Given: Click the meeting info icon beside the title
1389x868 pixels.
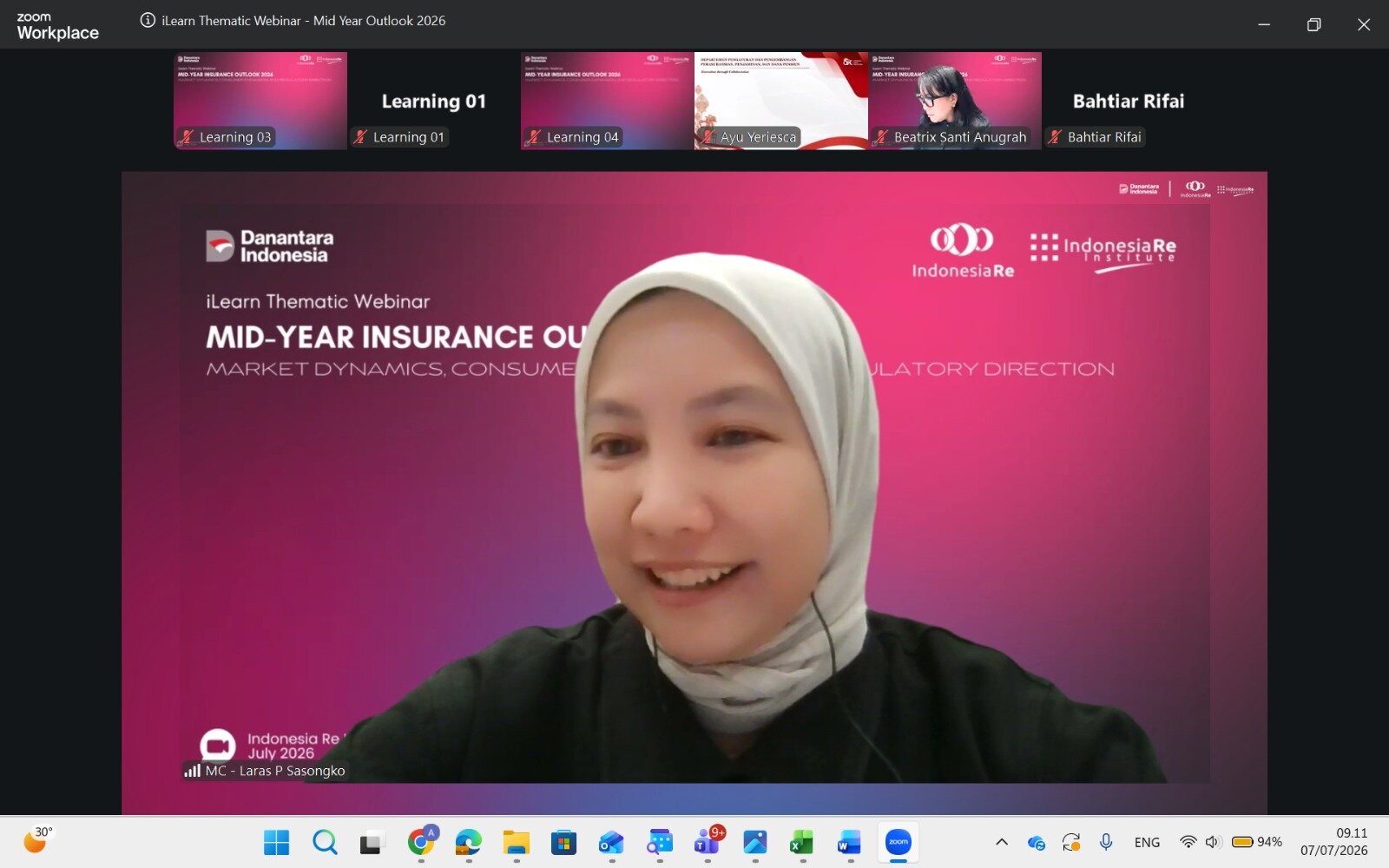Looking at the screenshot, I should click(148, 20).
